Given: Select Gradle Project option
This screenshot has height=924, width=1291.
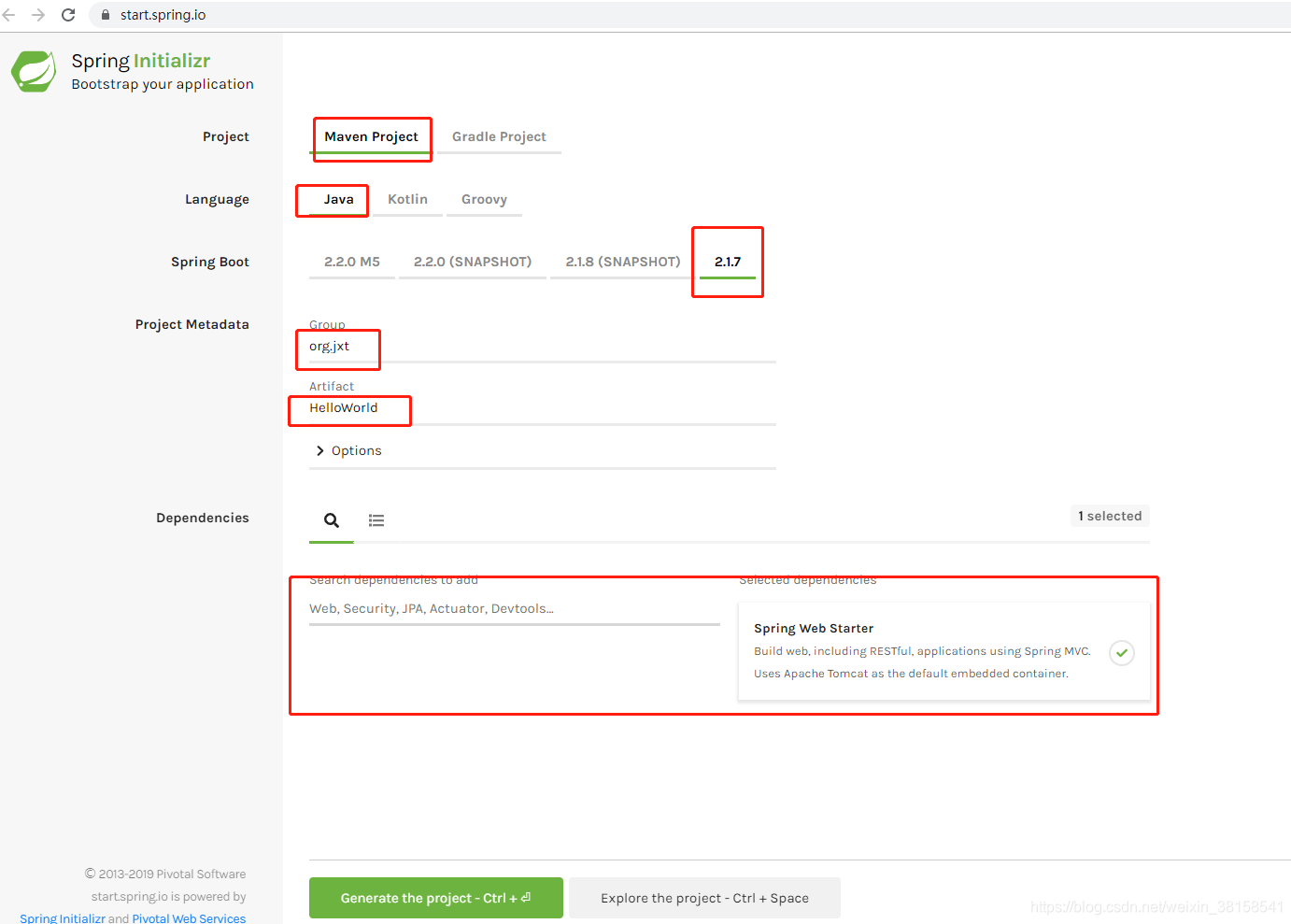Looking at the screenshot, I should click(x=499, y=136).
